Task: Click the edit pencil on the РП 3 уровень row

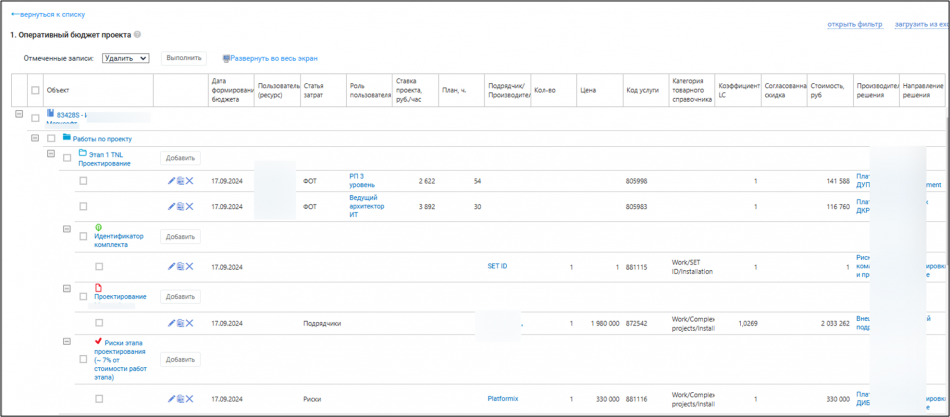Action: point(171,181)
